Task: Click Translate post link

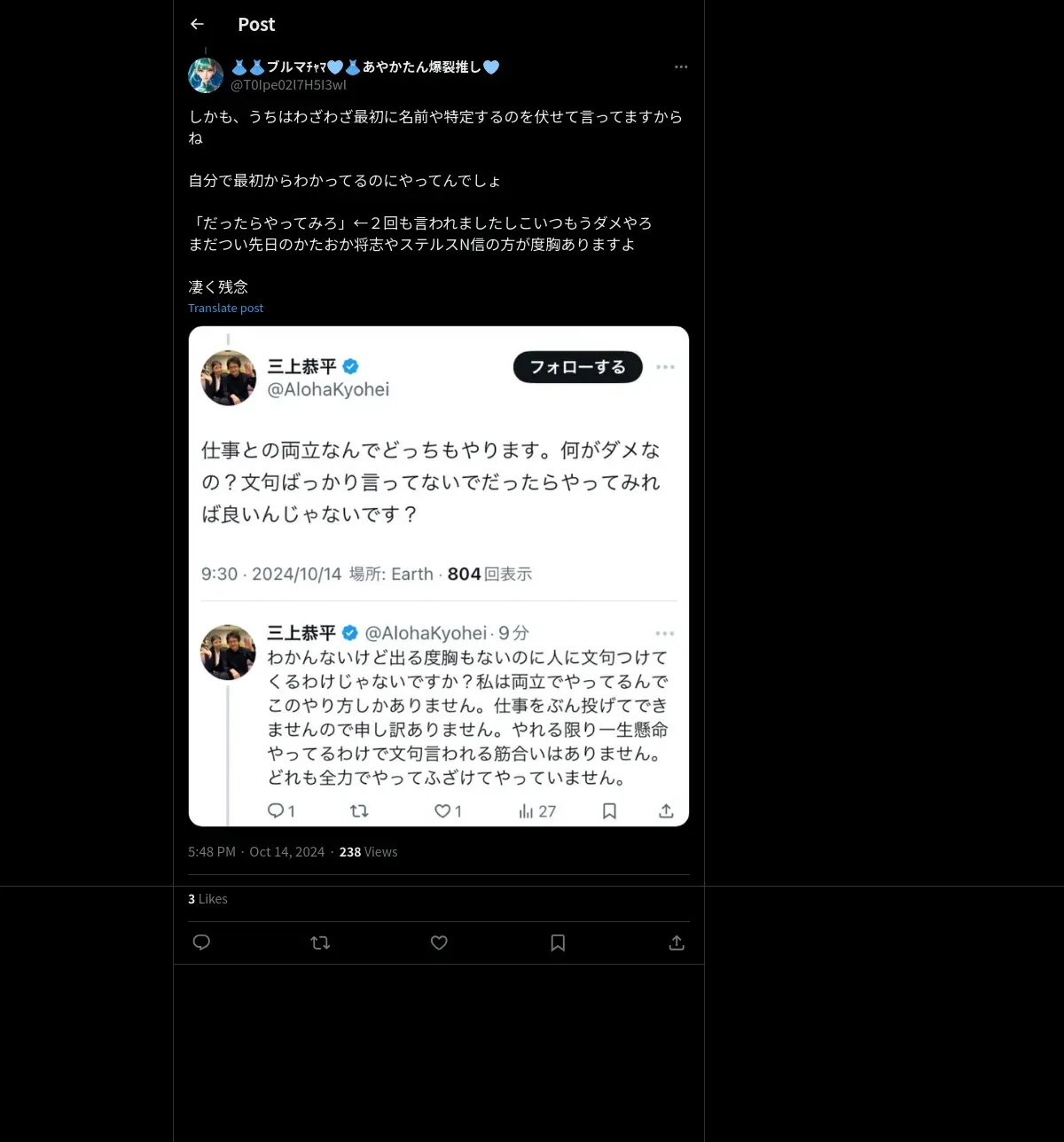Action: click(x=225, y=308)
